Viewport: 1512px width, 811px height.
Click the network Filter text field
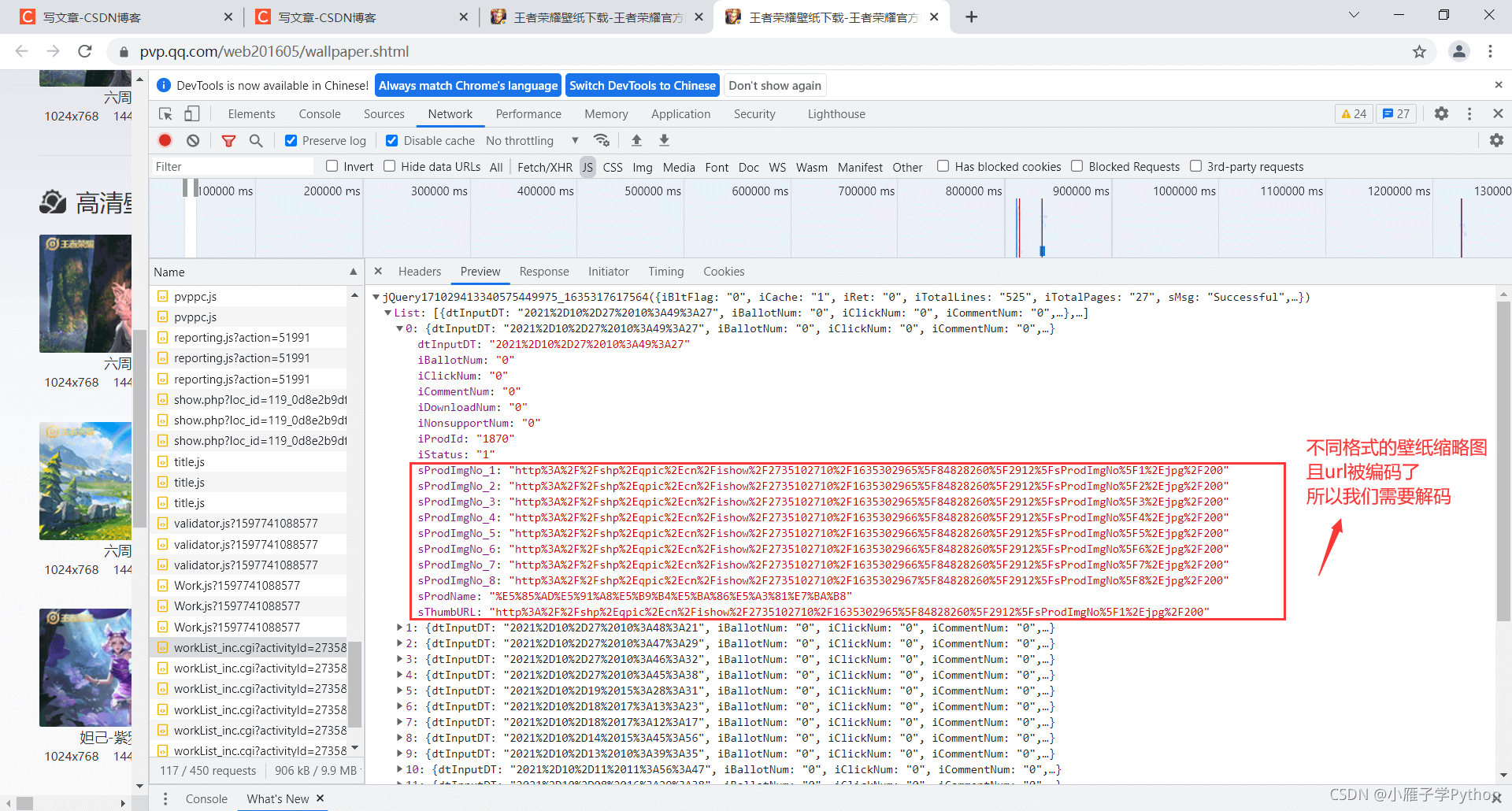click(232, 166)
